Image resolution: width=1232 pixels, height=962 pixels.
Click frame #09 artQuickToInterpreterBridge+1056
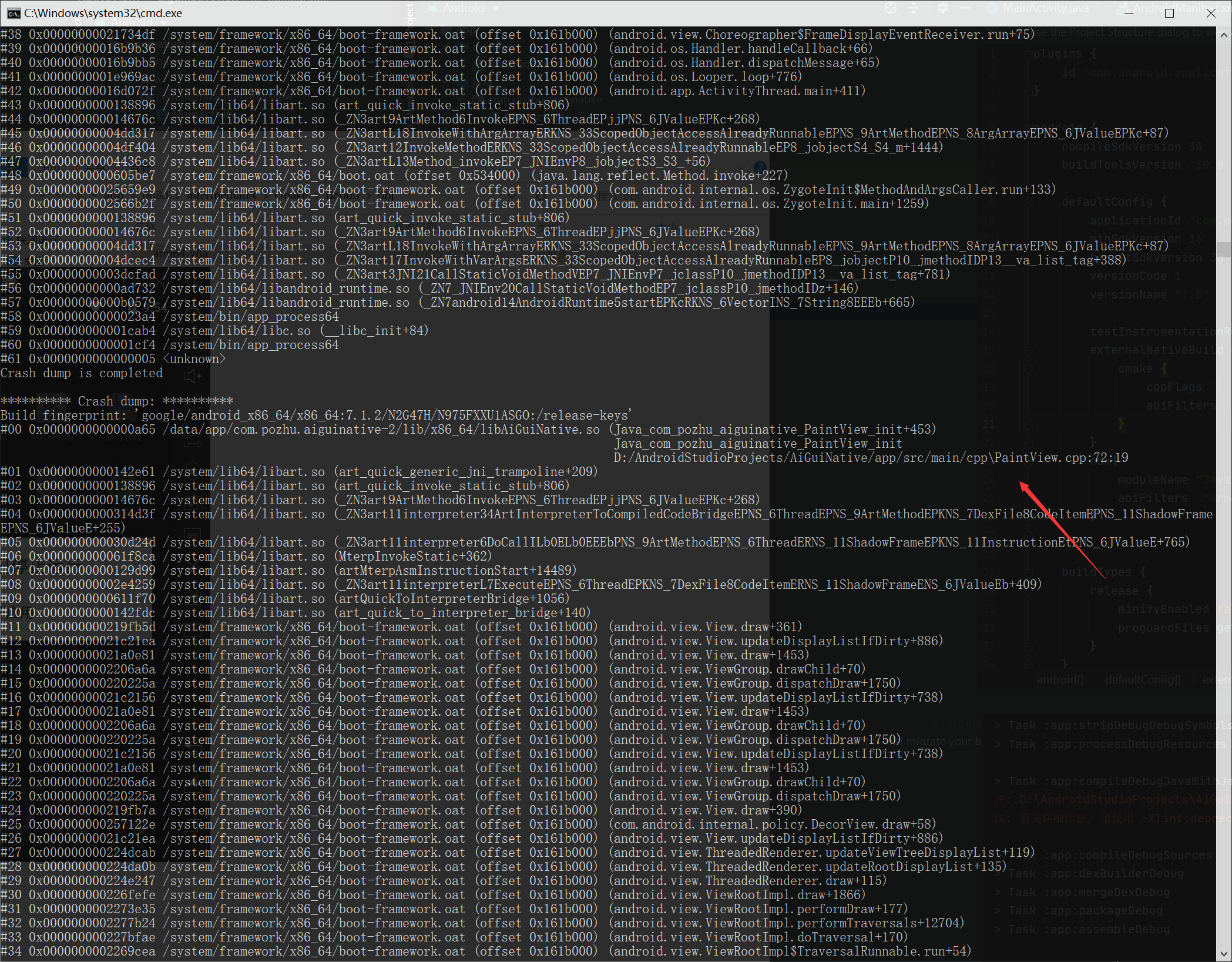(x=285, y=599)
